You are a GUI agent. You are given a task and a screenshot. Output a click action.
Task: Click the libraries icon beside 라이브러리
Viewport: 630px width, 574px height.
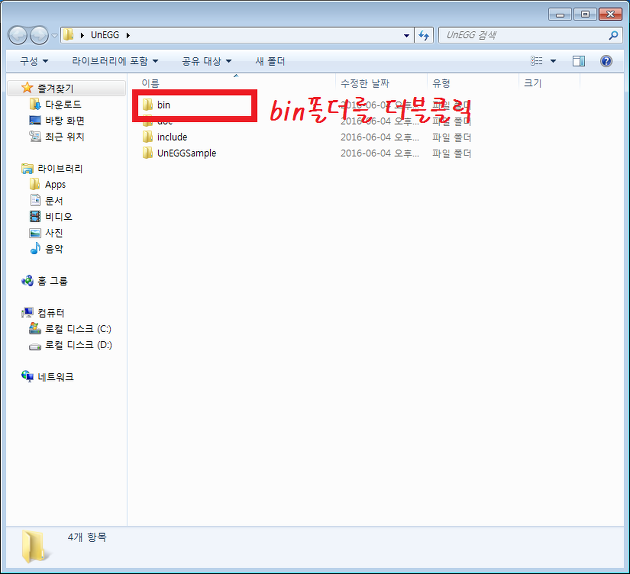pos(27,168)
